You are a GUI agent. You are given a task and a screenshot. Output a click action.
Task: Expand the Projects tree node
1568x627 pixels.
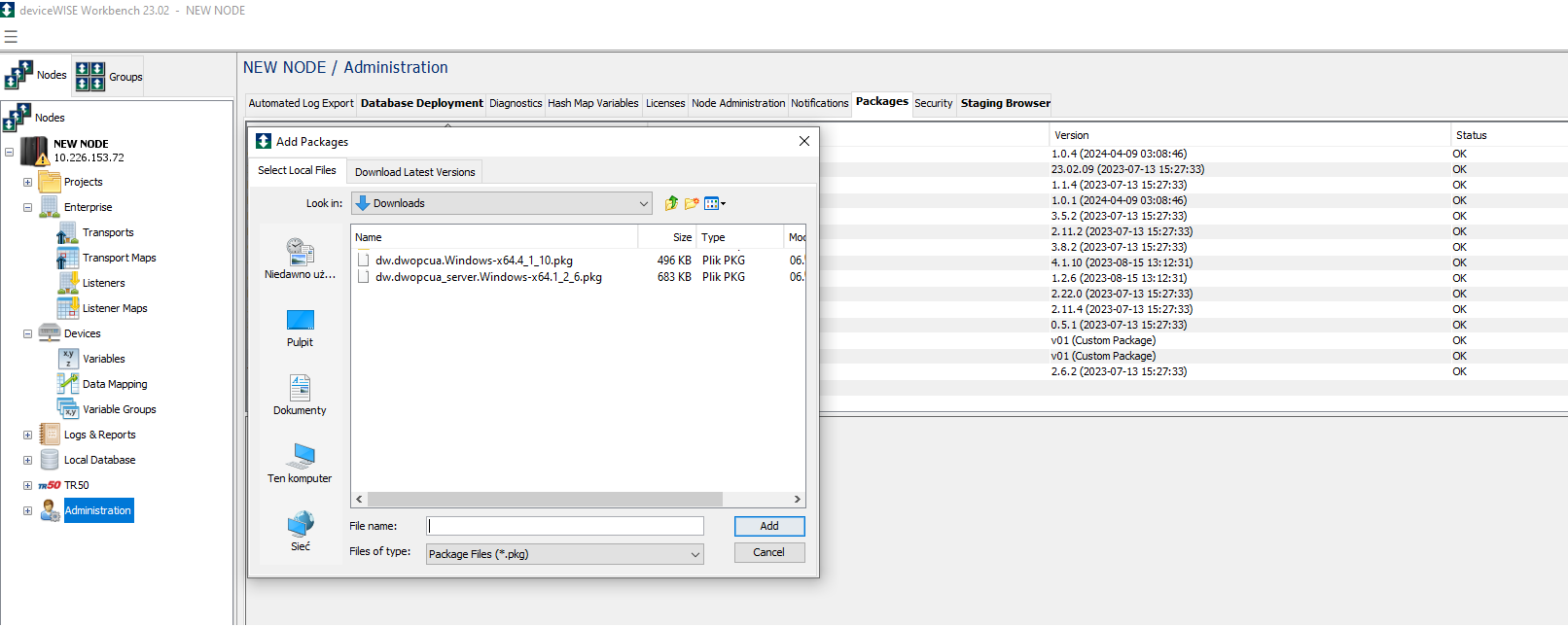27,182
